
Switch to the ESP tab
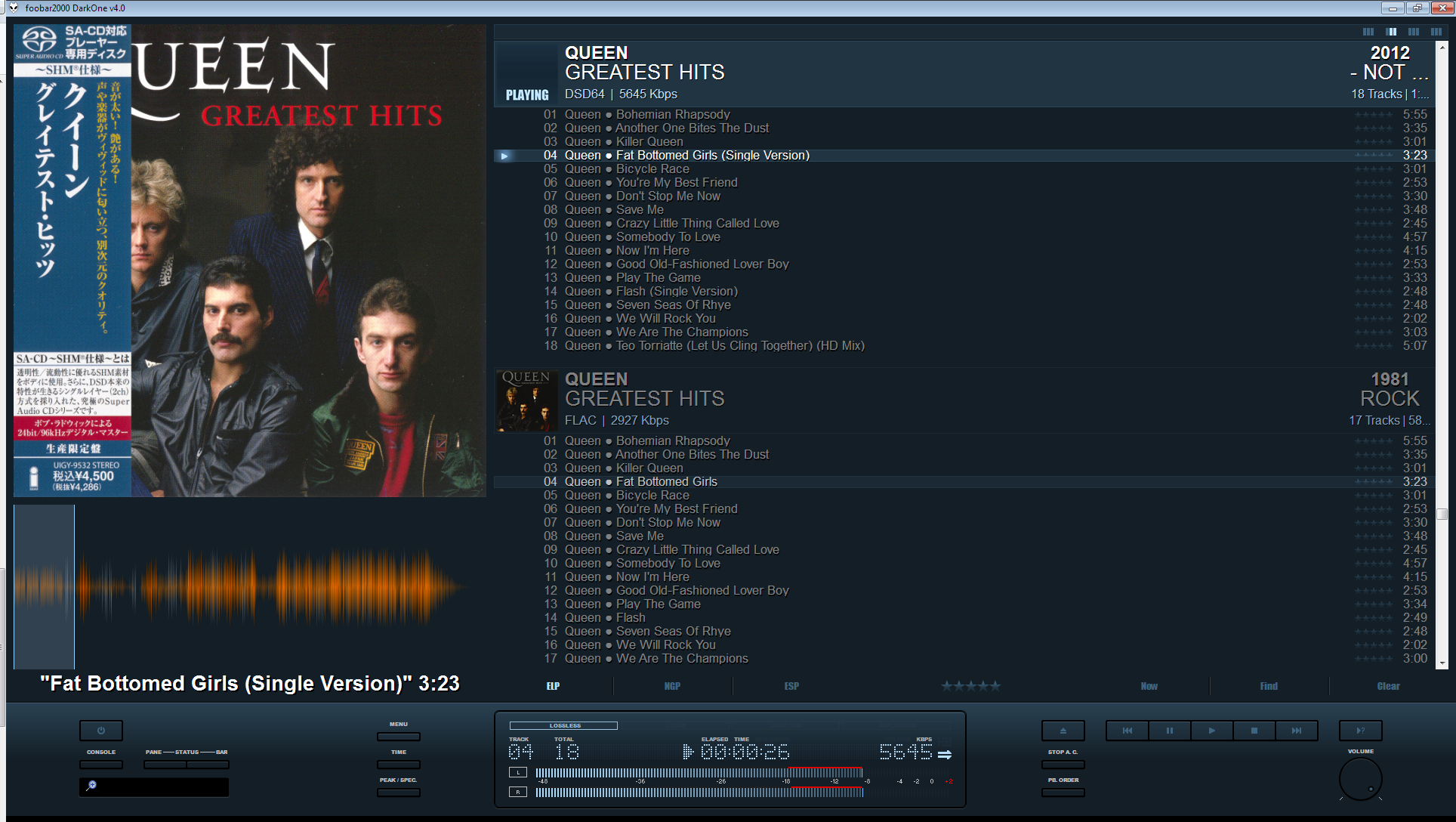[x=791, y=686]
